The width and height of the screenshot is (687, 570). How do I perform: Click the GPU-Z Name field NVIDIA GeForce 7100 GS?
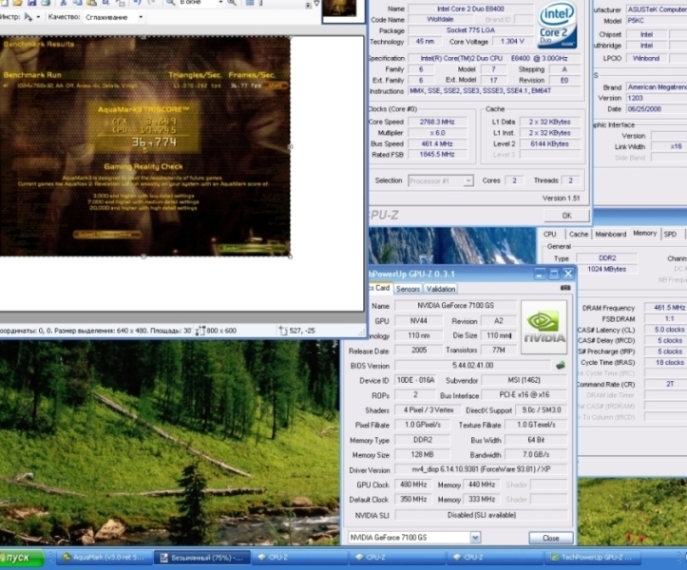[x=455, y=305]
